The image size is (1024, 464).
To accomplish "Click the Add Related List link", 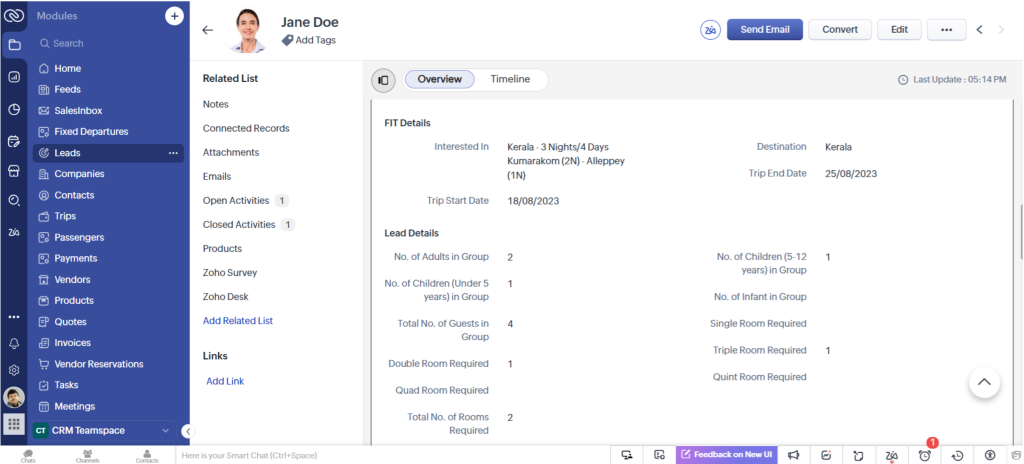I will point(238,321).
